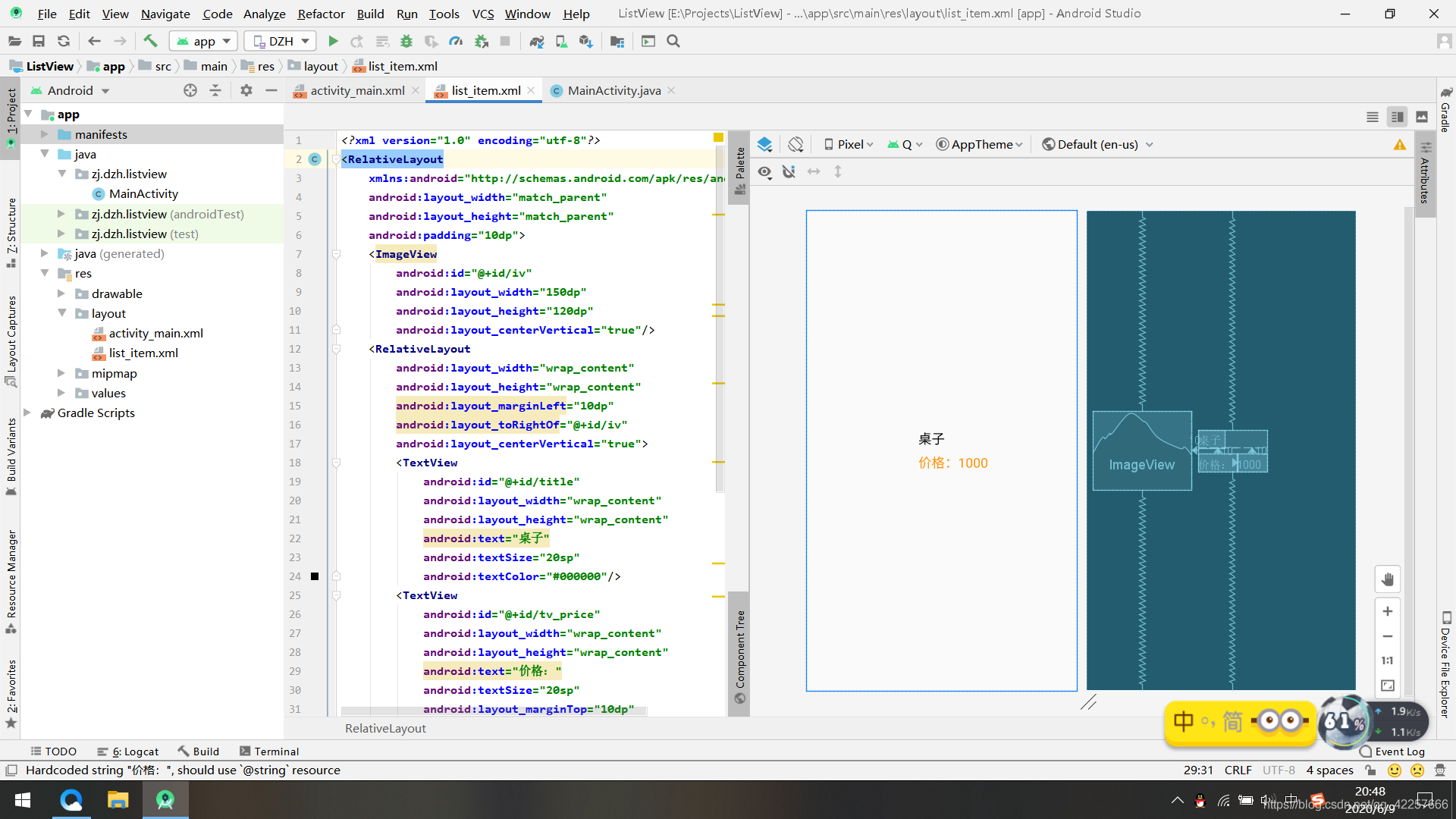Image resolution: width=1456 pixels, height=819 pixels.
Task: Select design surface layers icon
Action: (x=764, y=144)
